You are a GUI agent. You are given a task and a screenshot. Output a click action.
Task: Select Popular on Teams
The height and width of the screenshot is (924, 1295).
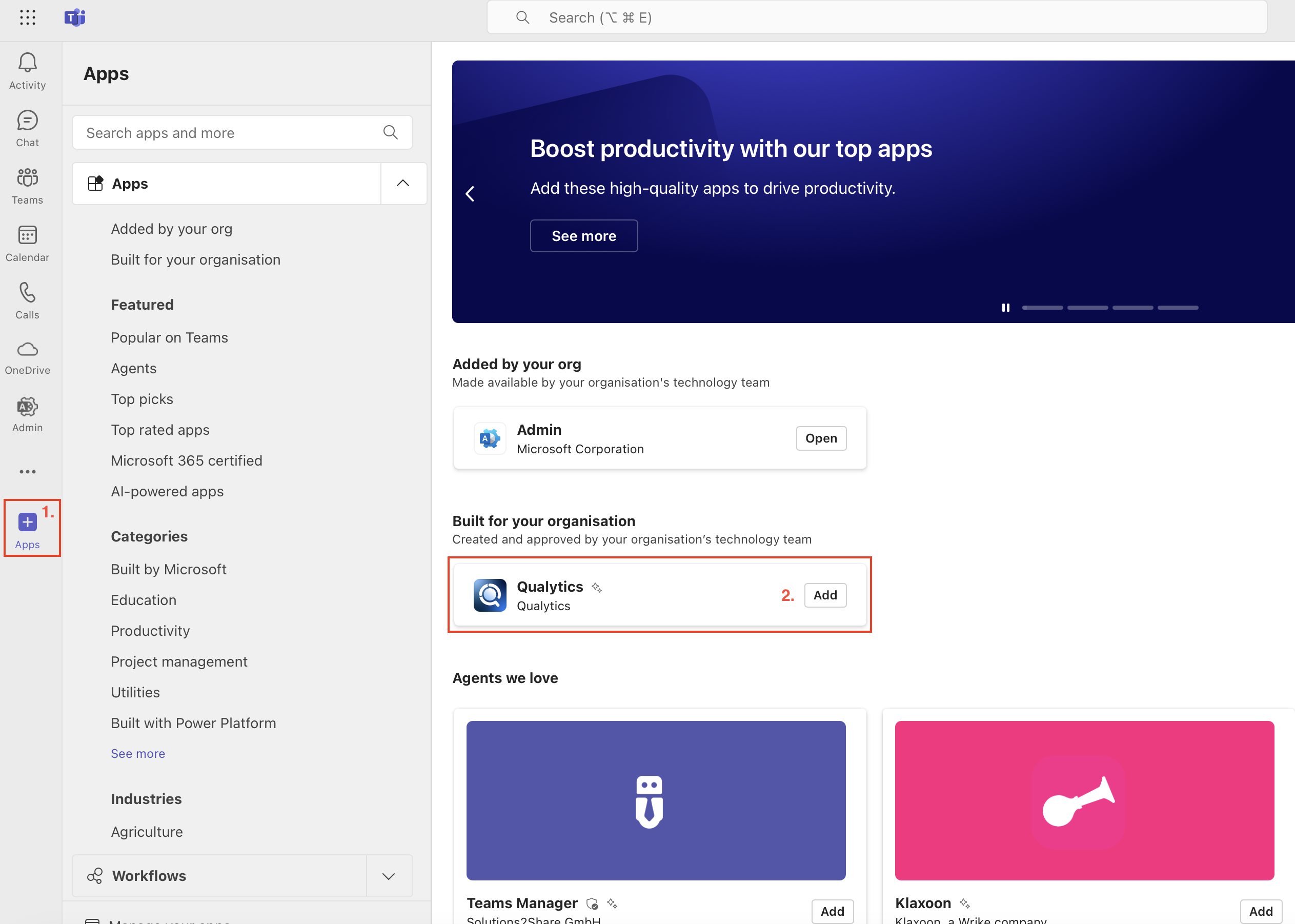pos(169,337)
